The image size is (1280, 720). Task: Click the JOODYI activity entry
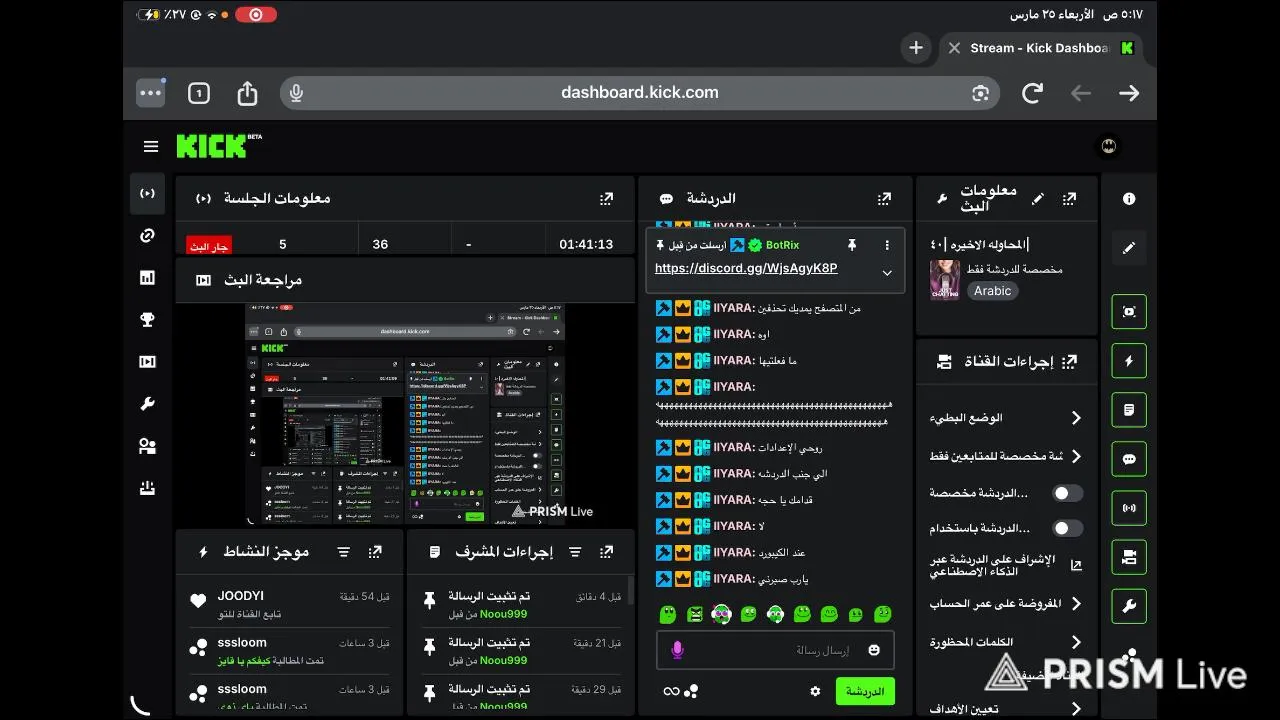point(290,604)
